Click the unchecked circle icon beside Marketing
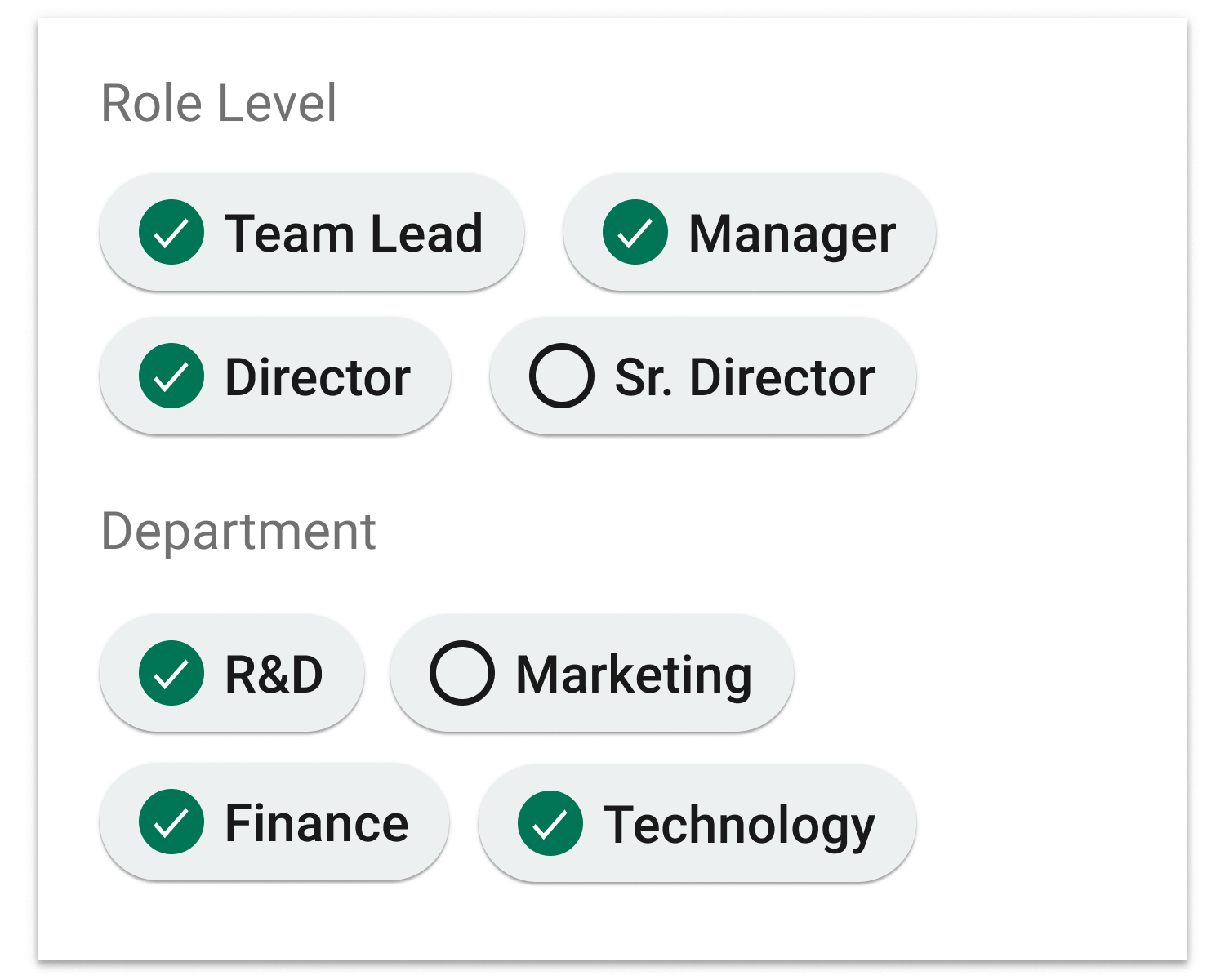 tap(462, 674)
